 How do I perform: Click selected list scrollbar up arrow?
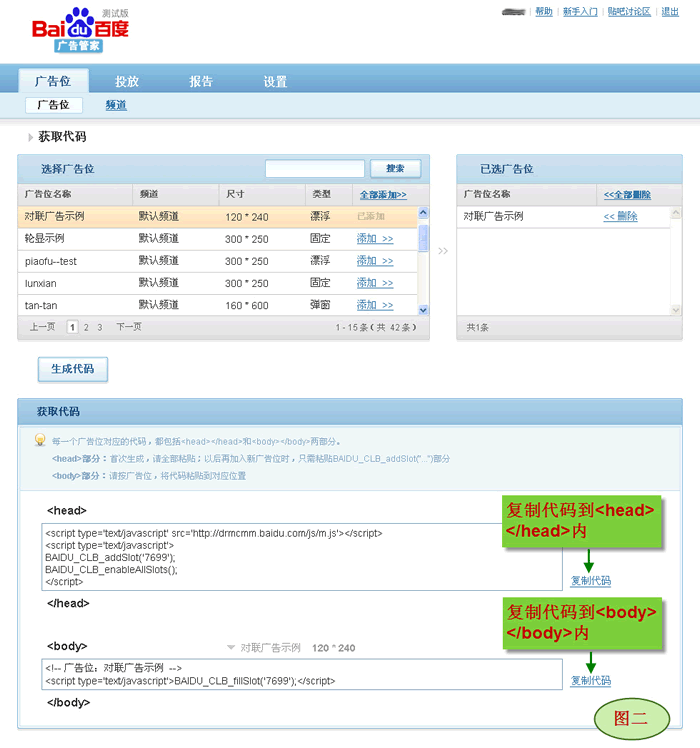pos(676,213)
